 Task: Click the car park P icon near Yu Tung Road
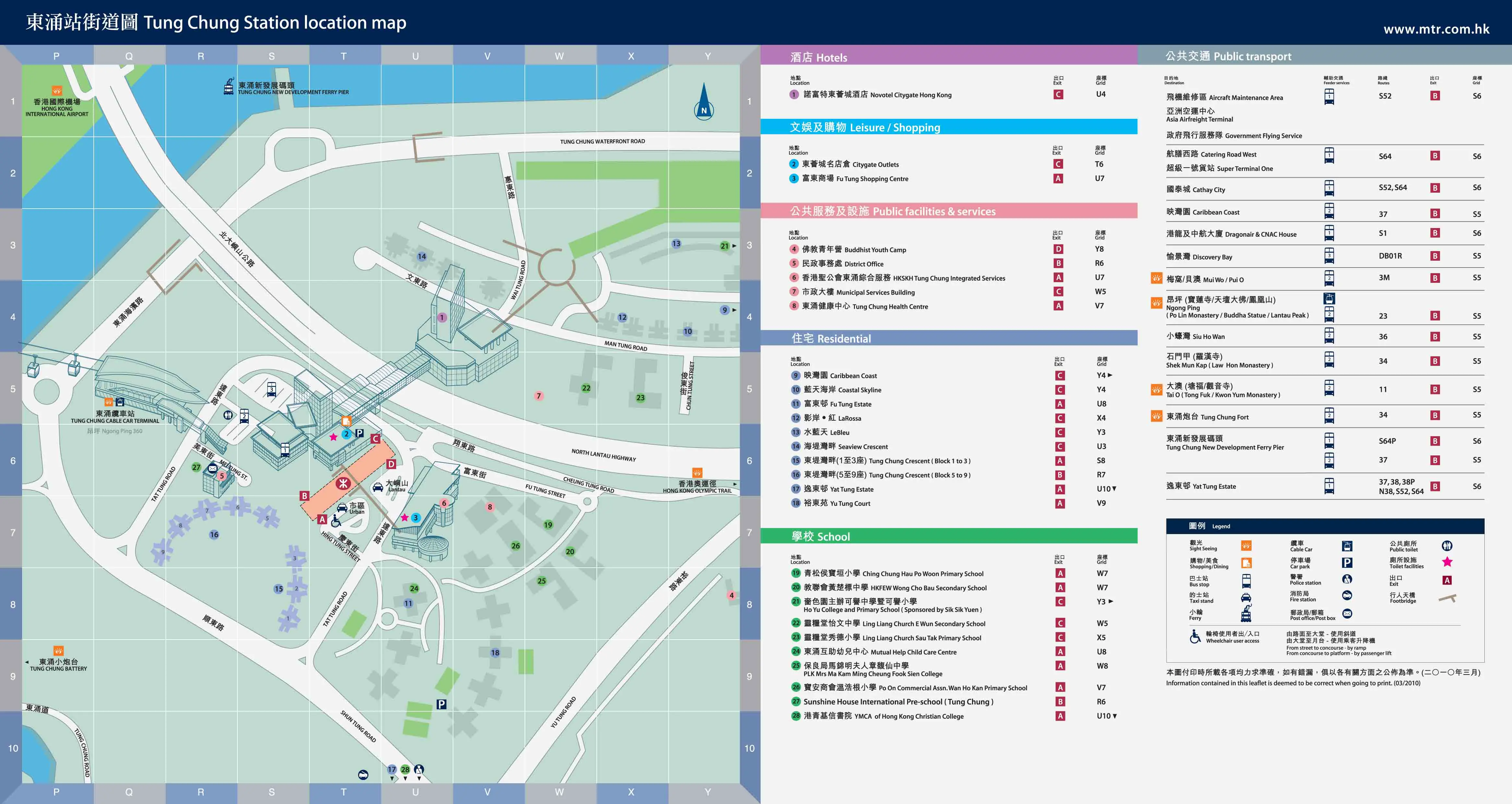441,704
